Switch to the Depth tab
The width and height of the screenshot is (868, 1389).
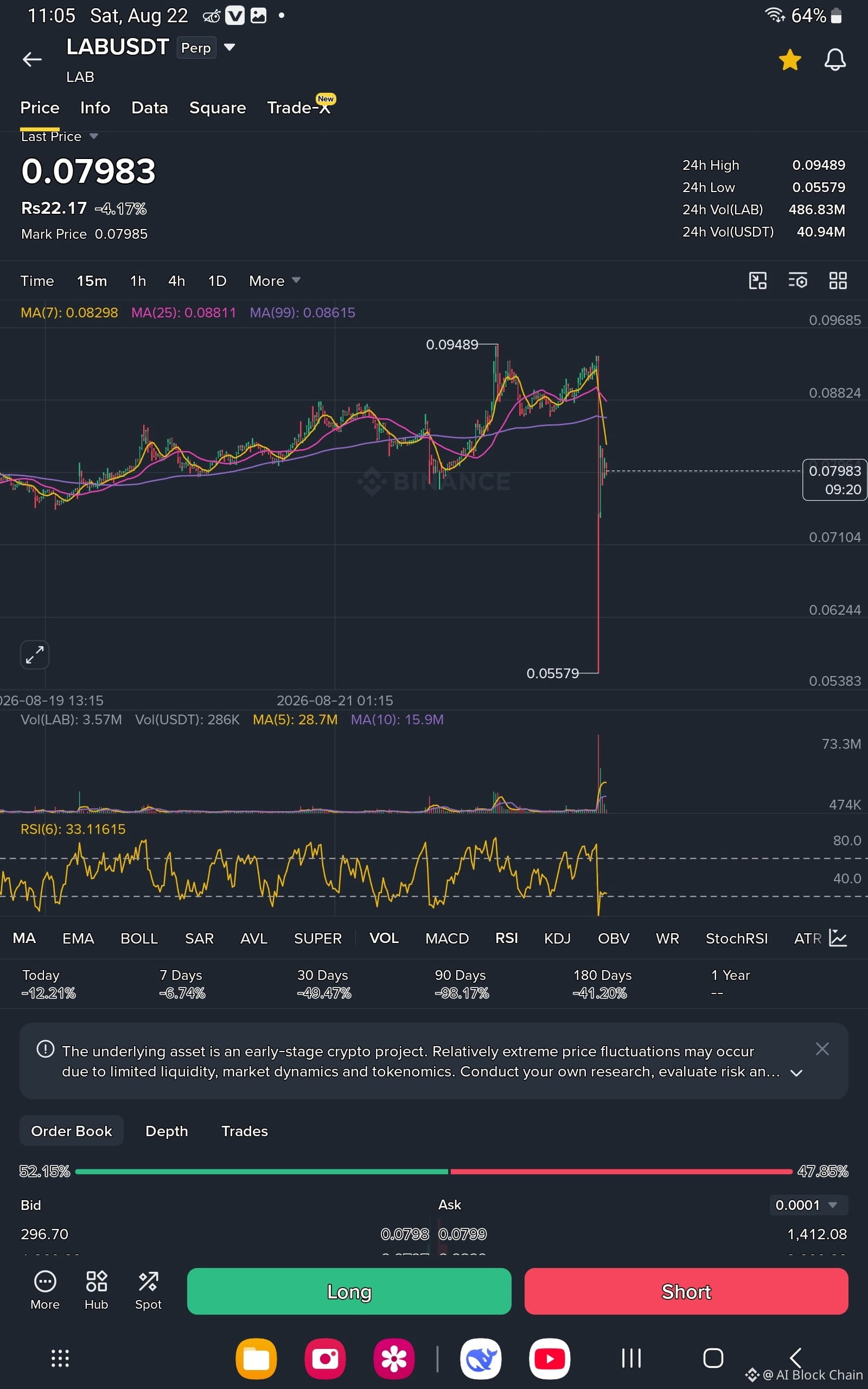[167, 1131]
